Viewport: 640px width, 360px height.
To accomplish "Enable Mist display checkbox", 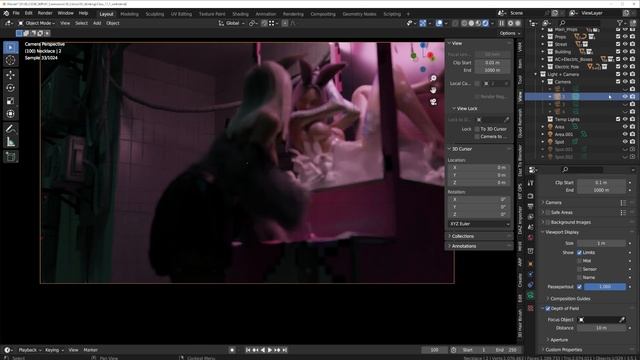I will pos(579,261).
